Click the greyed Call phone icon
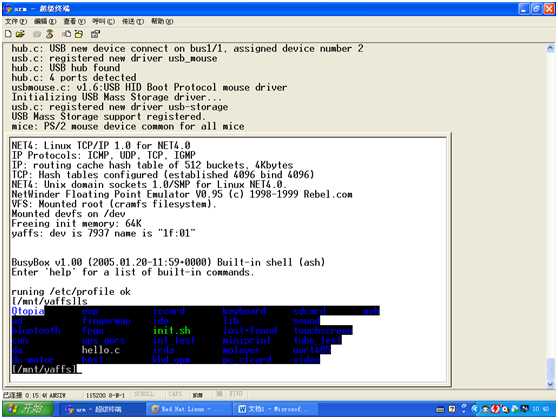Image resolution: width=558 pixels, height=419 pixels. pyautogui.click(x=37, y=34)
